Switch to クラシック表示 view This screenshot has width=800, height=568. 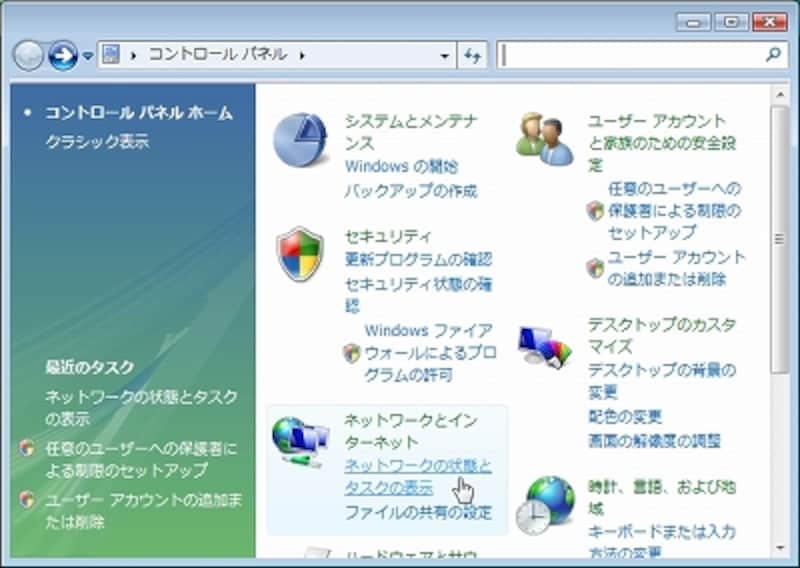97,141
